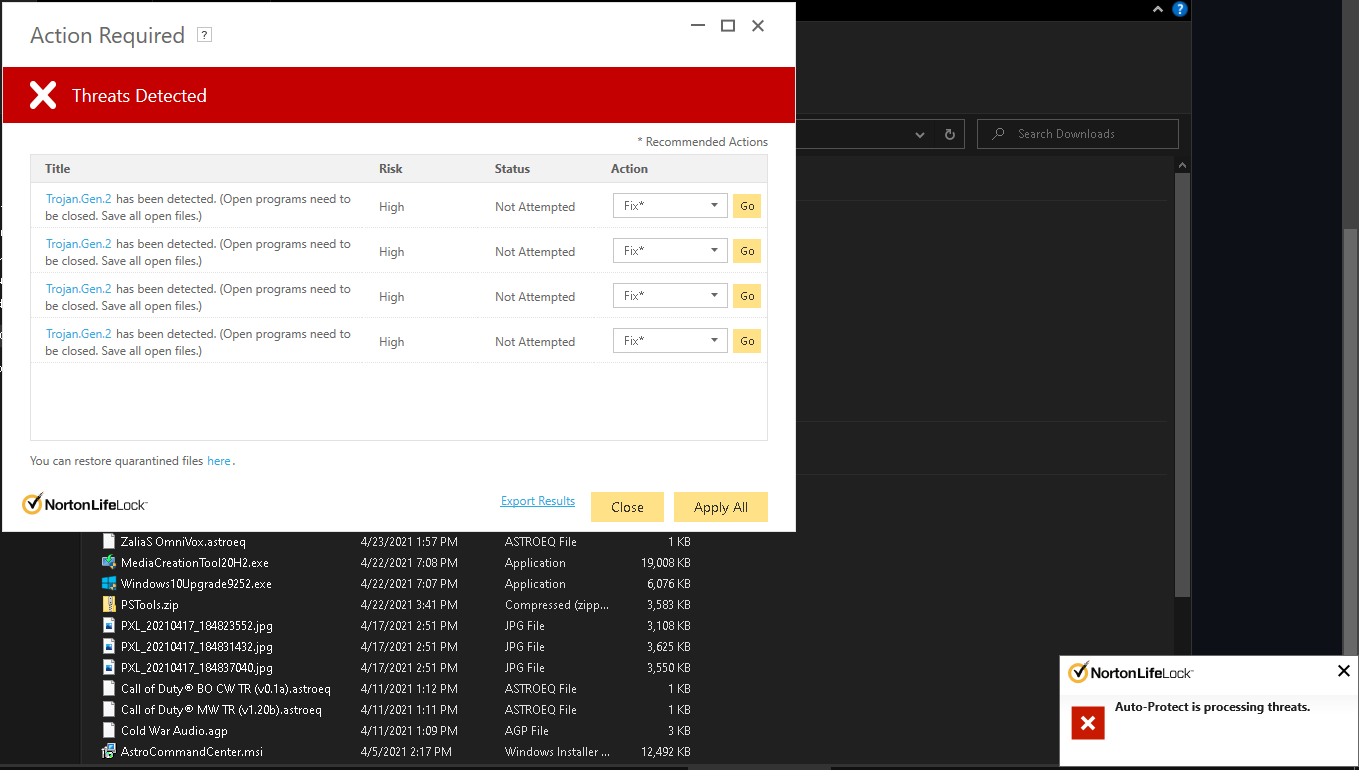Click the AstroCommandCenter.msi installer icon
This screenshot has height=770, width=1359.
click(109, 751)
